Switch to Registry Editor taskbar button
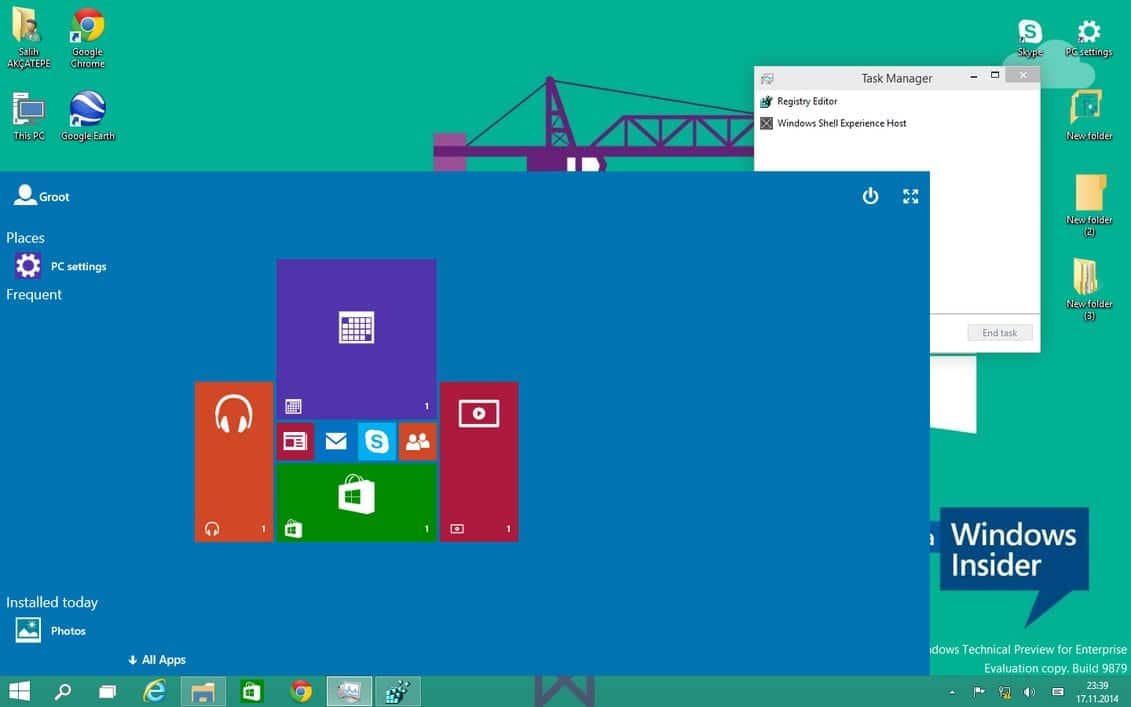Viewport: 1131px width, 707px height. point(397,692)
